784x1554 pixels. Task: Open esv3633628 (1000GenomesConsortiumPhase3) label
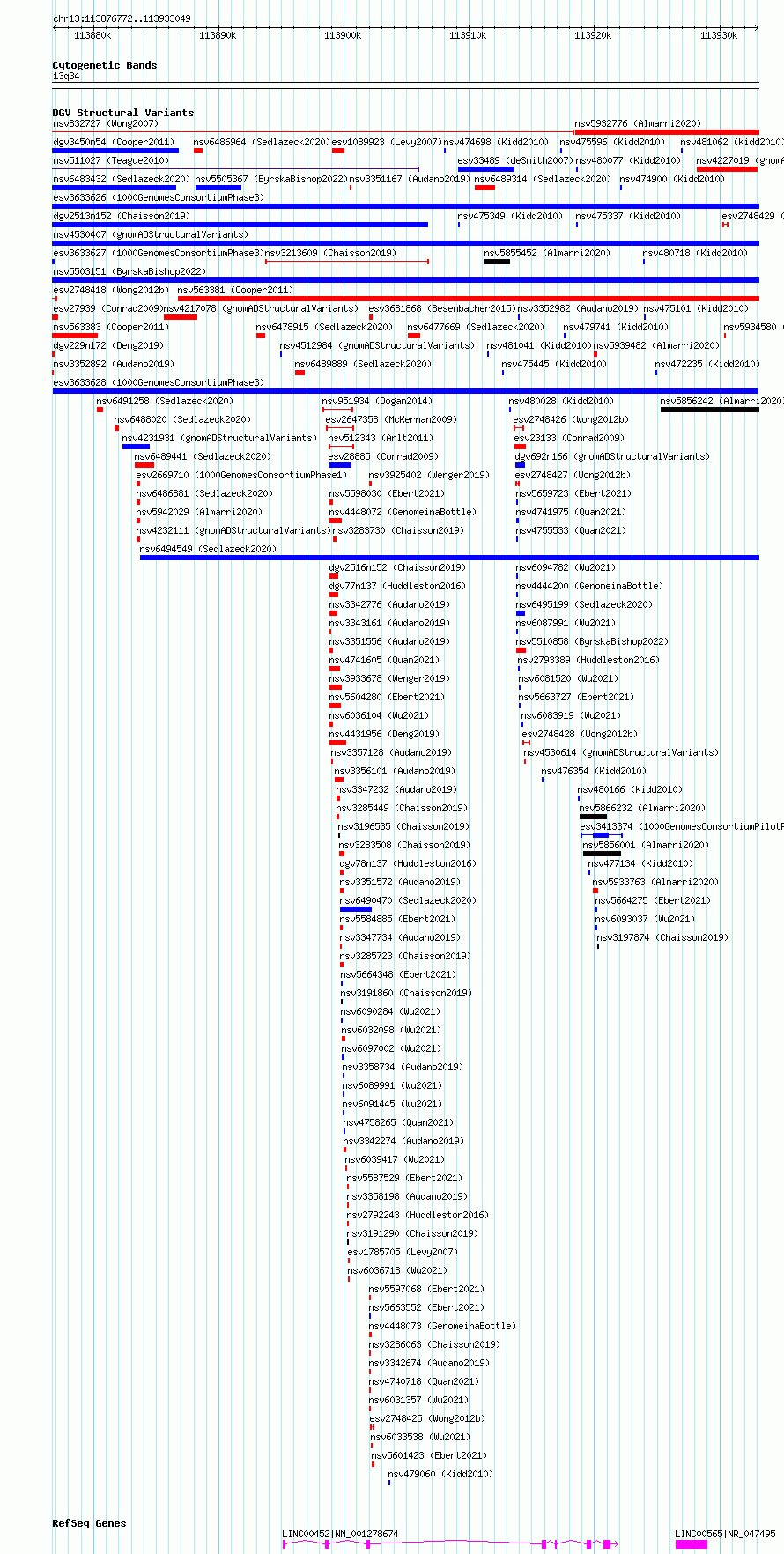[159, 383]
